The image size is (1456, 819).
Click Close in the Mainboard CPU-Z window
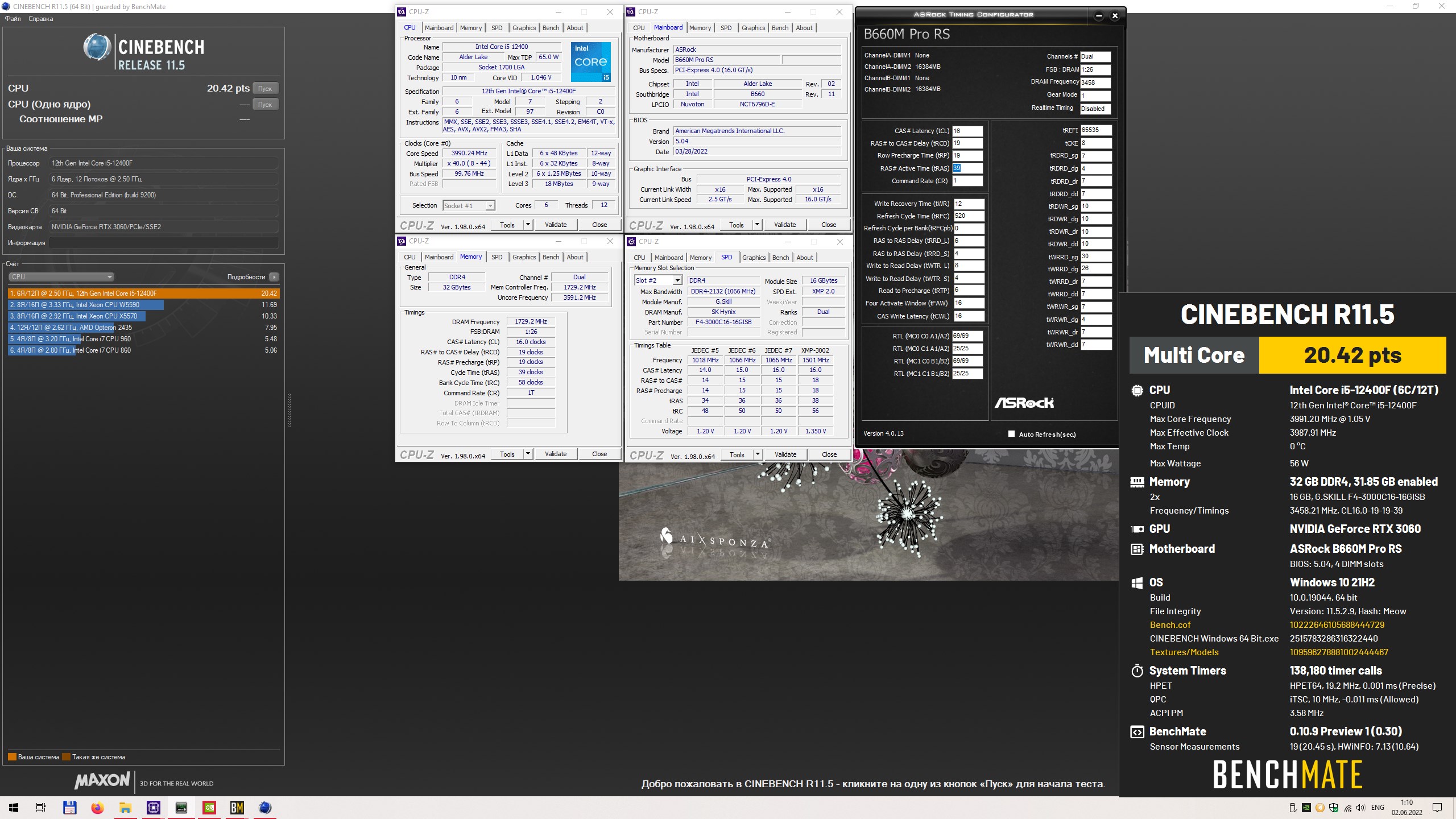click(x=829, y=225)
